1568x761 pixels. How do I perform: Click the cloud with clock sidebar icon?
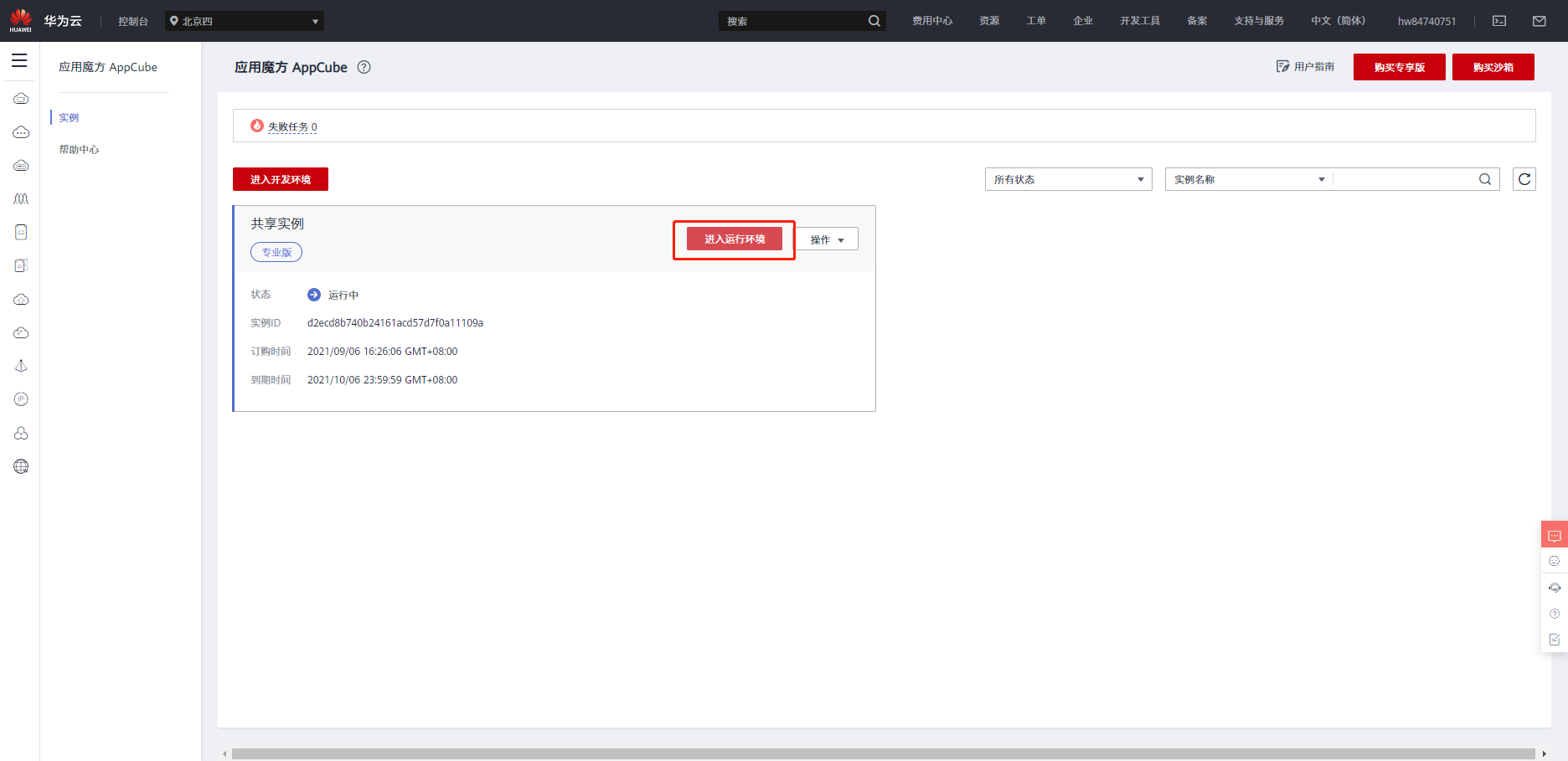pyautogui.click(x=21, y=332)
